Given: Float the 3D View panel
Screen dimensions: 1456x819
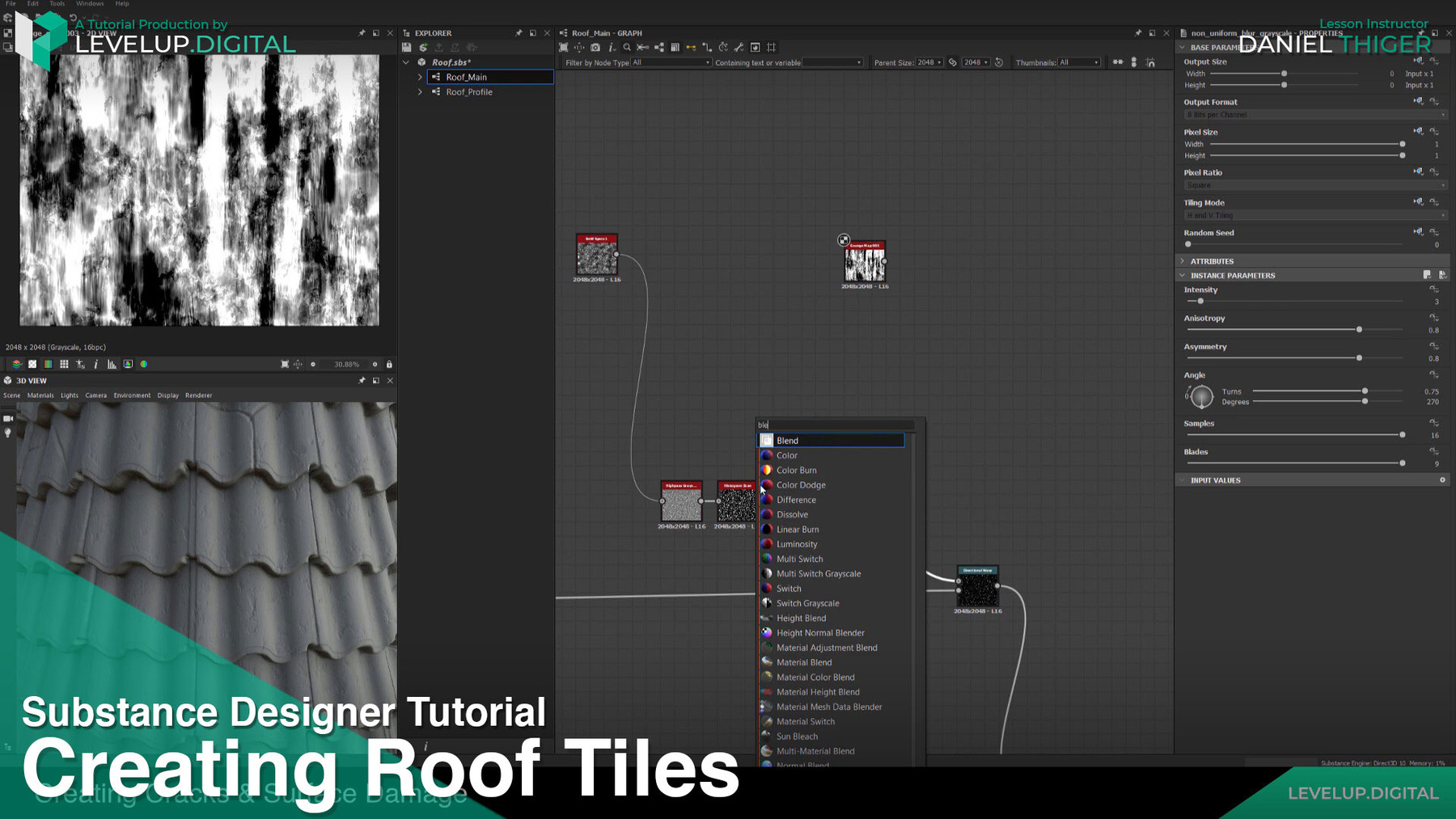Looking at the screenshot, I should point(376,381).
